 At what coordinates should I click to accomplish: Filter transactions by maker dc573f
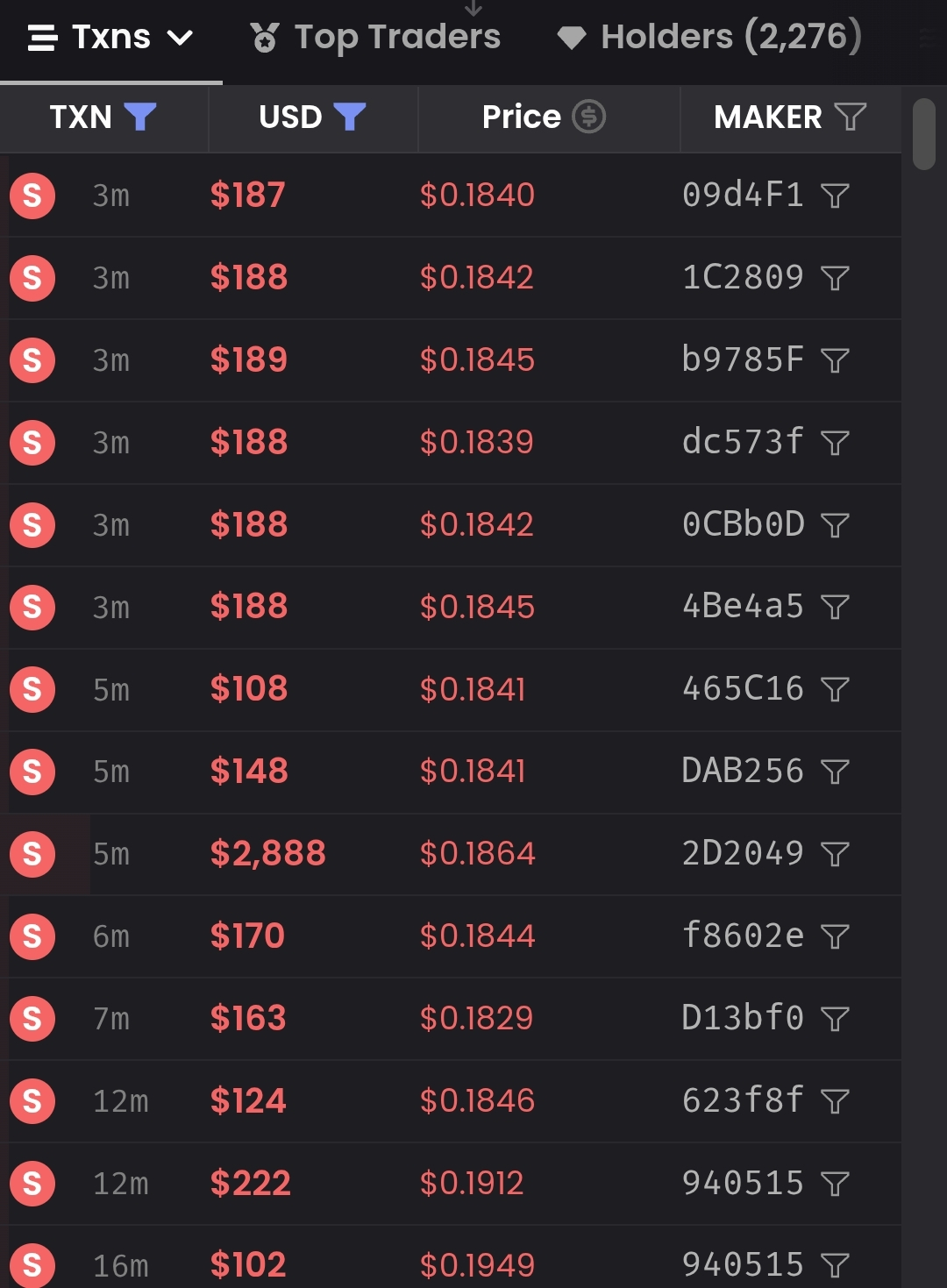(835, 443)
